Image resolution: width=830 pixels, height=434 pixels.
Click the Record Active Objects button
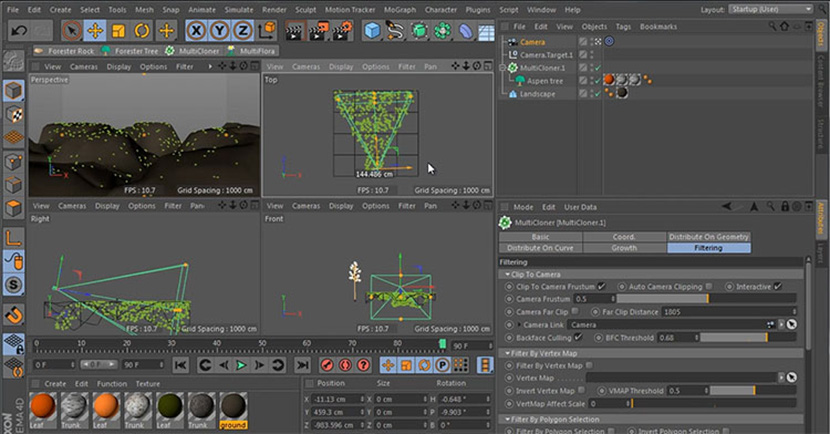click(x=327, y=365)
